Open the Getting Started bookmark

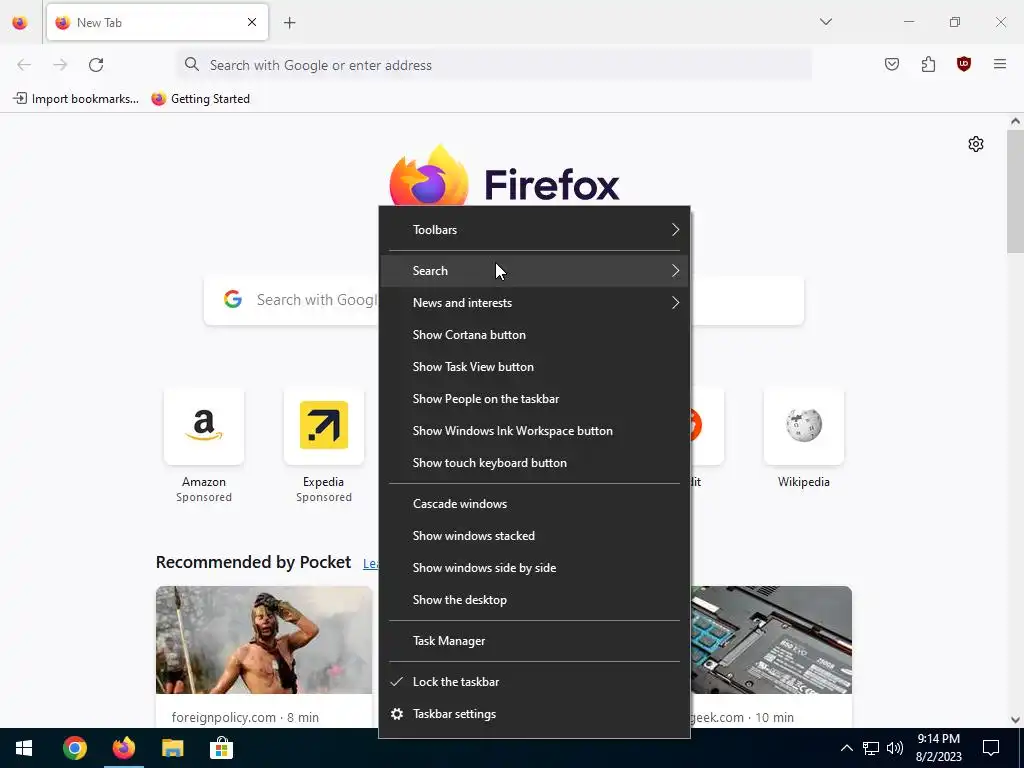pos(200,99)
